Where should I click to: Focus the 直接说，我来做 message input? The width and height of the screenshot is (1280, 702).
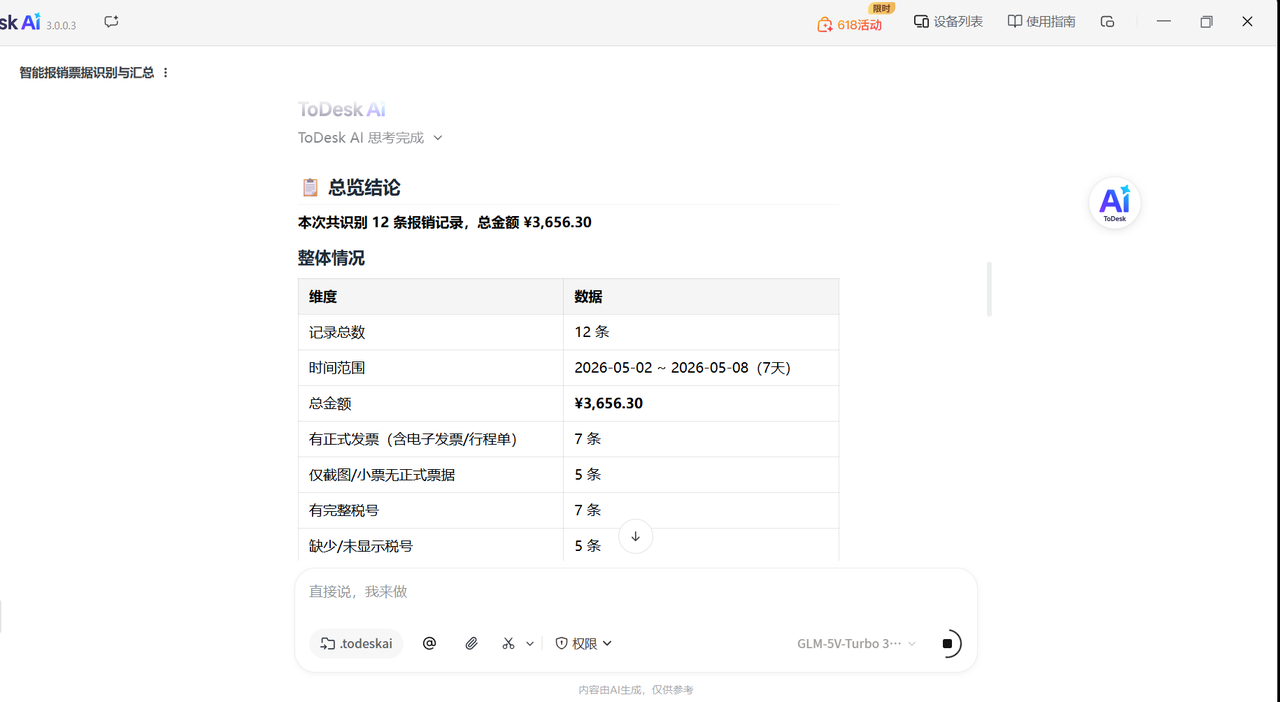pyautogui.click(x=635, y=592)
